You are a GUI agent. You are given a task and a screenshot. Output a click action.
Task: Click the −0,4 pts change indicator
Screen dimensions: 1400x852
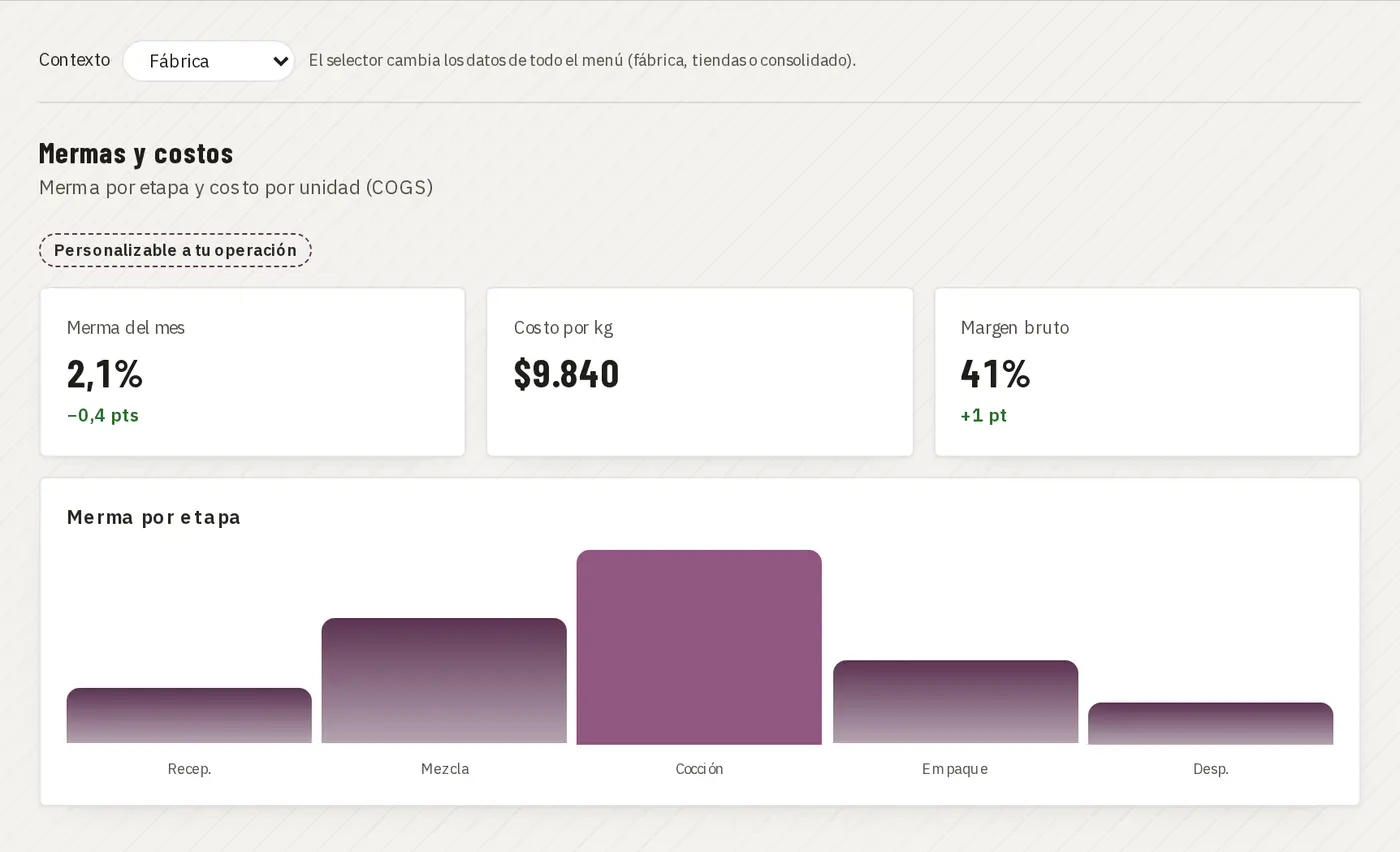[103, 415]
